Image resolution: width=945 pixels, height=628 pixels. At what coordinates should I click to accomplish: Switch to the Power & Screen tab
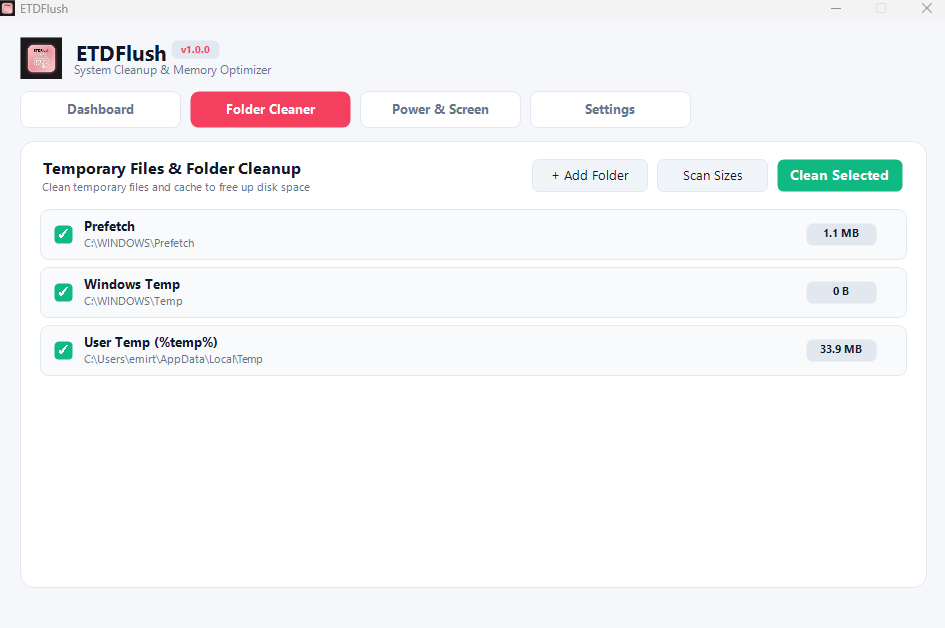[441, 110]
